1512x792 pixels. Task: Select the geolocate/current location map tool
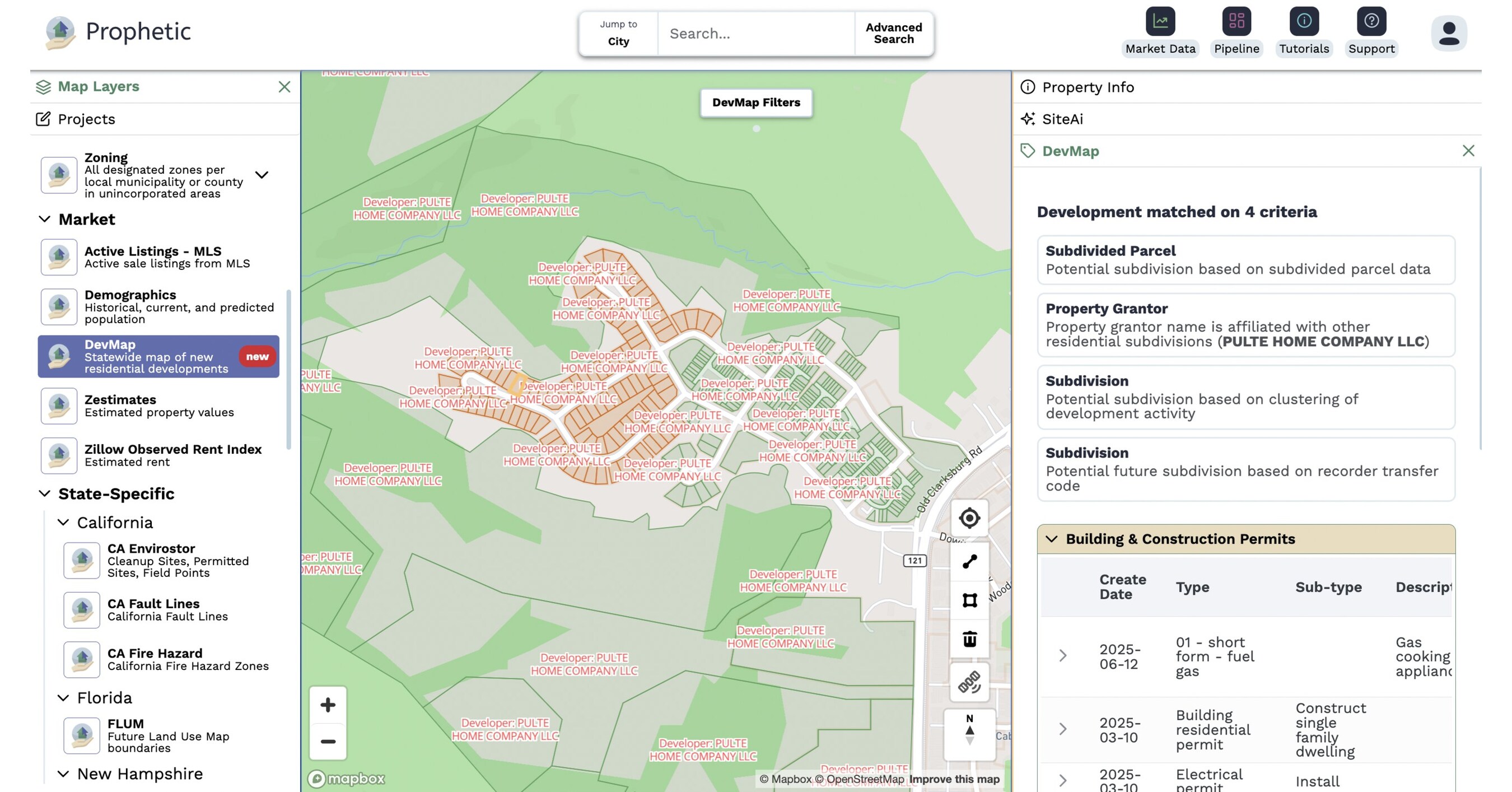tap(969, 519)
